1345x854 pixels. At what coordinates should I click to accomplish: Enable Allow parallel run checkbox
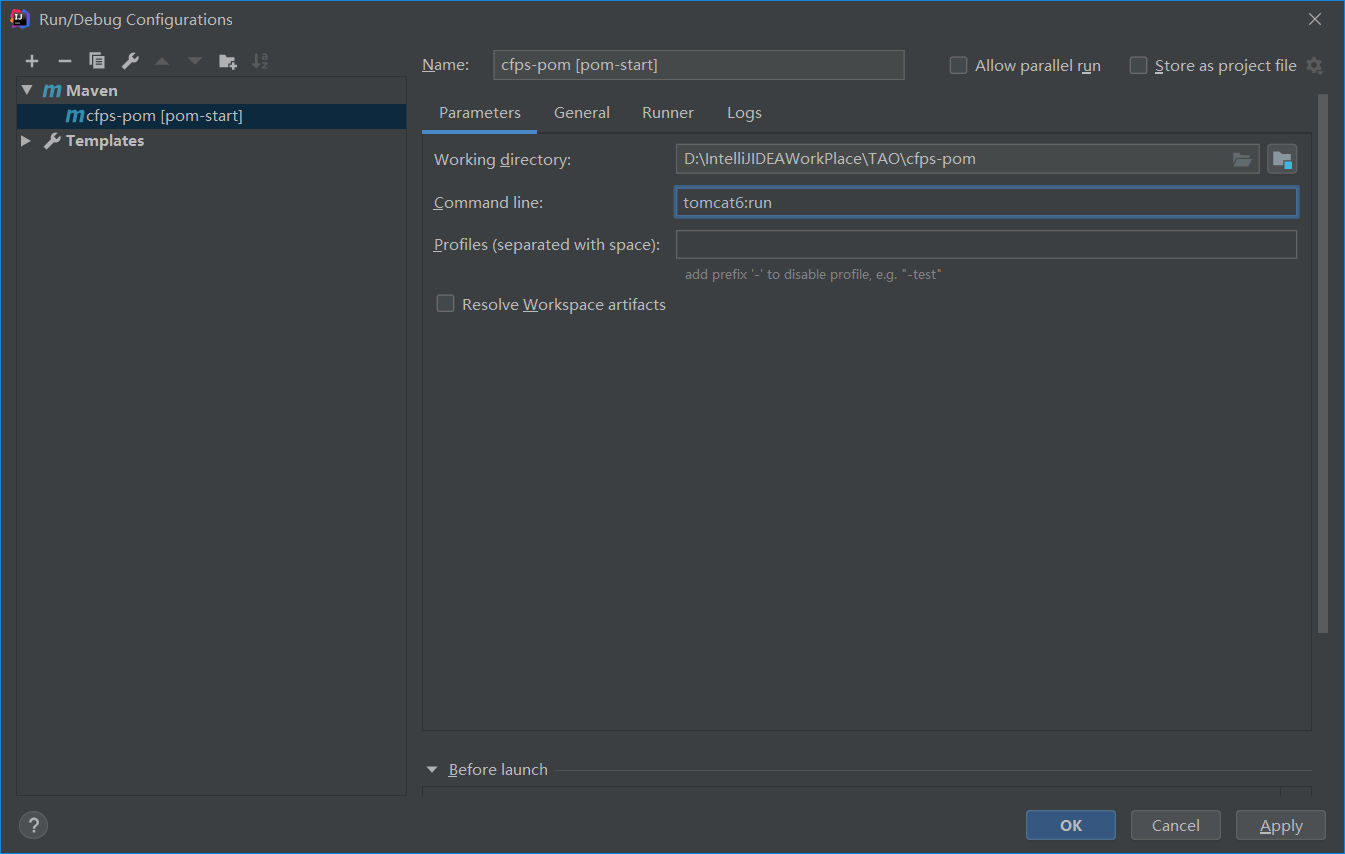(x=958, y=65)
